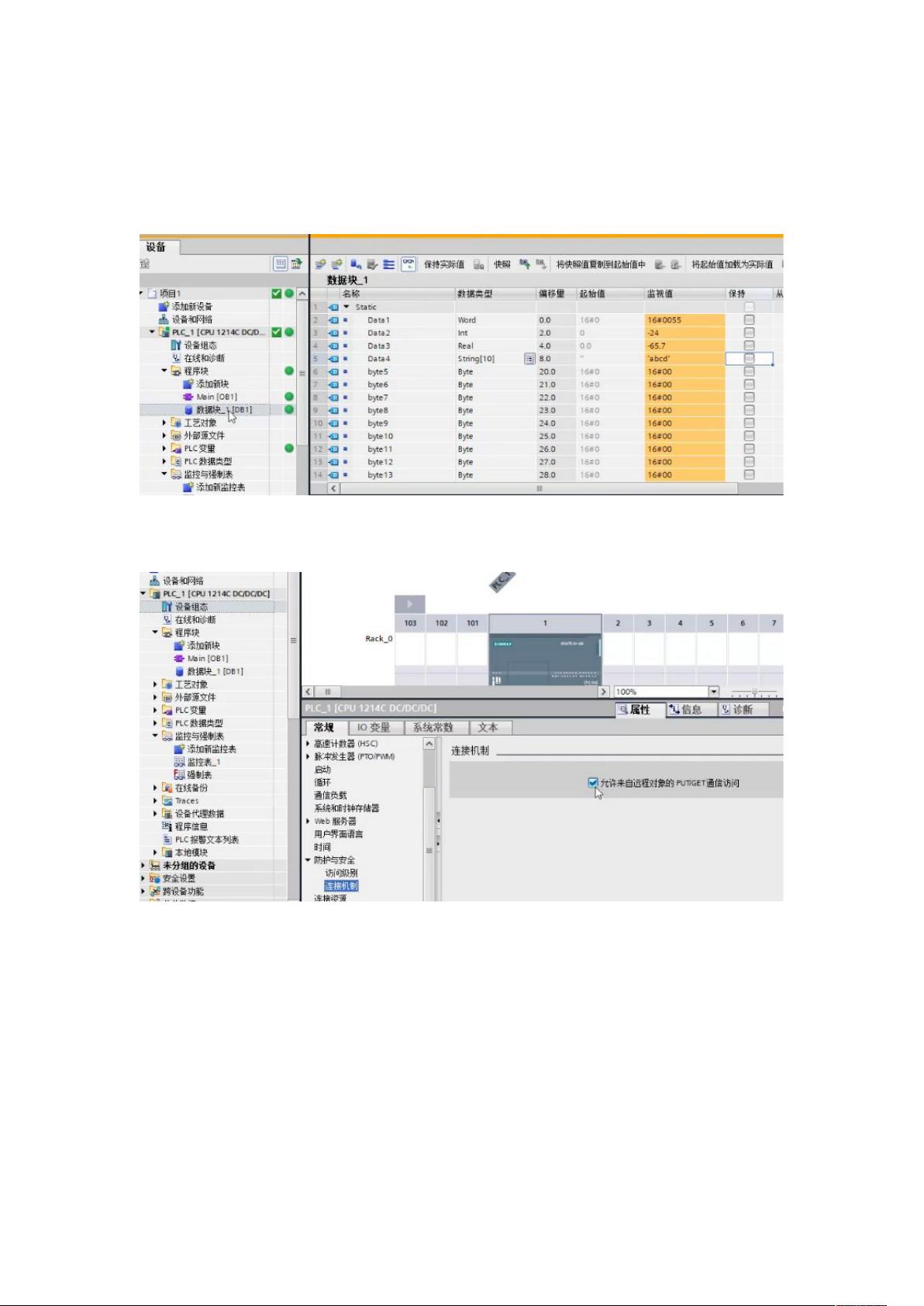Adjust the device view zoom slider
924x1306 pixels.
pyautogui.click(x=754, y=691)
